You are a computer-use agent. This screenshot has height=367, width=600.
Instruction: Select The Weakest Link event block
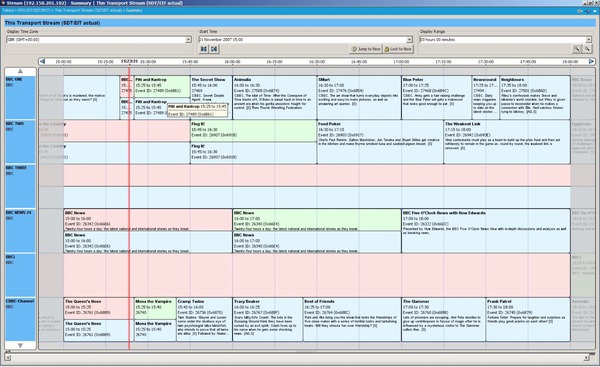507,142
